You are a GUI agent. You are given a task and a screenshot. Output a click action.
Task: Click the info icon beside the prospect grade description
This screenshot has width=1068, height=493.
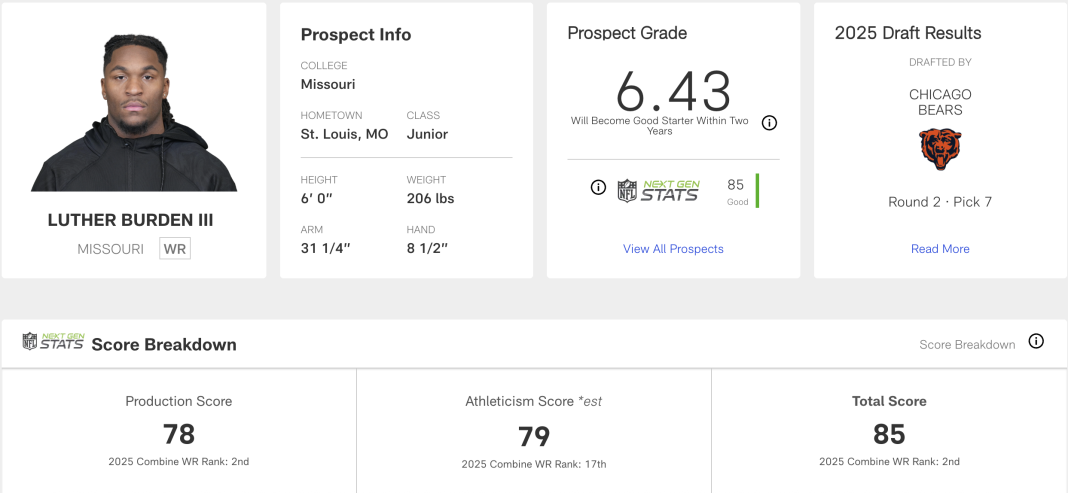(x=769, y=123)
